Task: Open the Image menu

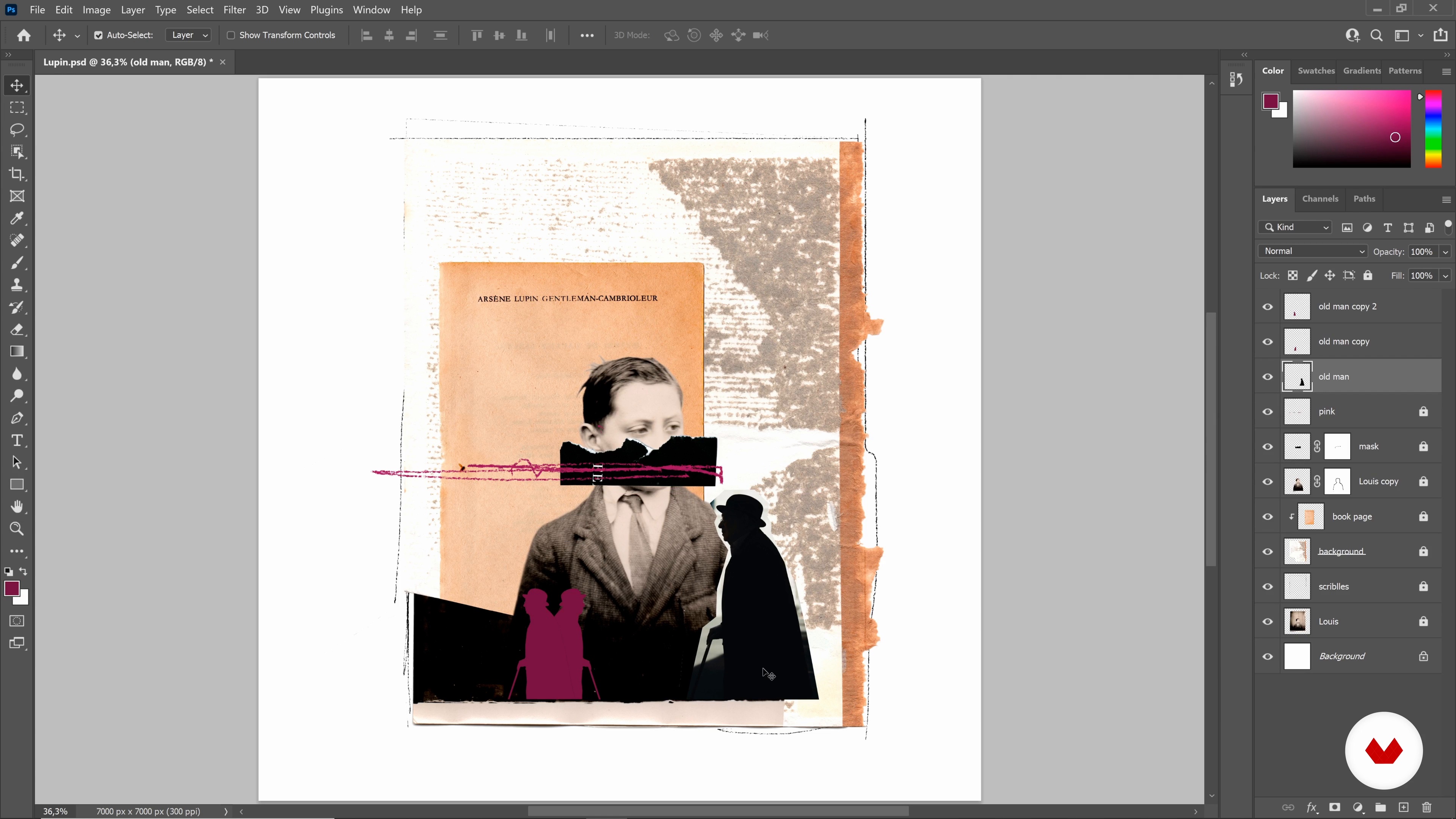Action: [97, 9]
